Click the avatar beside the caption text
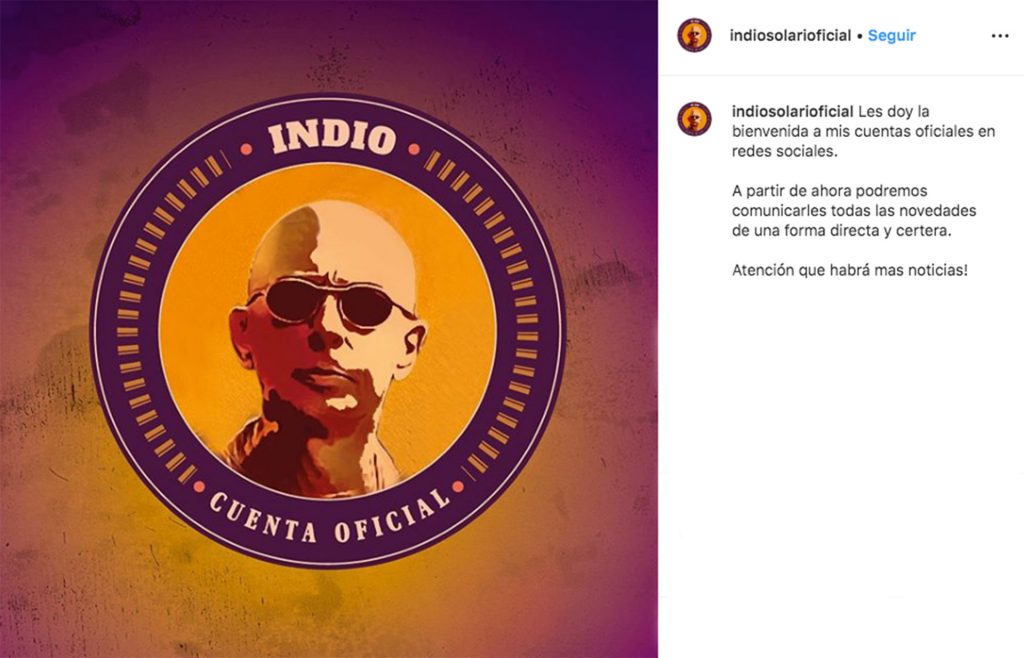 pyautogui.click(x=694, y=119)
